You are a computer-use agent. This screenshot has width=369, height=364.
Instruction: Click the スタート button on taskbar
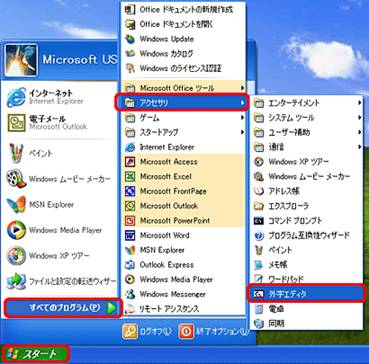click(36, 354)
